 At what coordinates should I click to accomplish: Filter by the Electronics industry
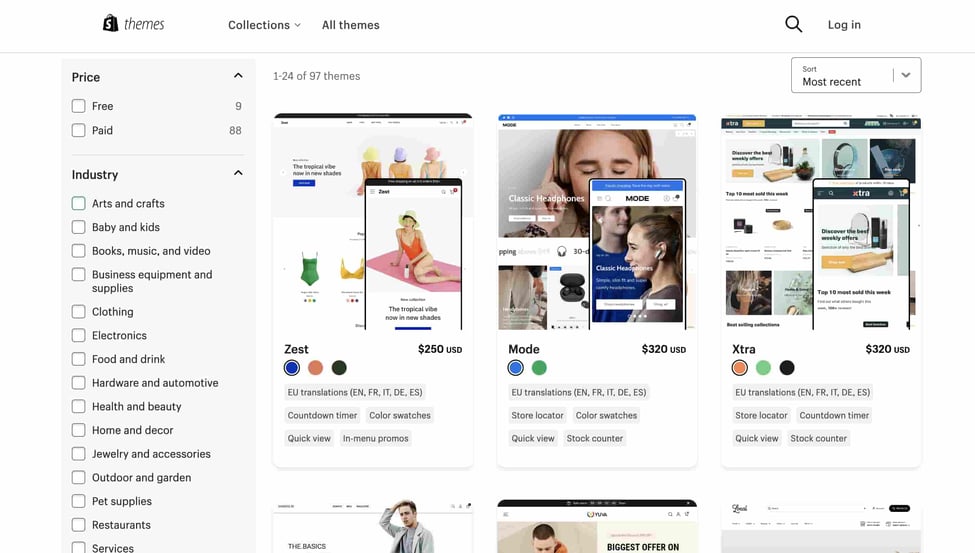(x=79, y=336)
